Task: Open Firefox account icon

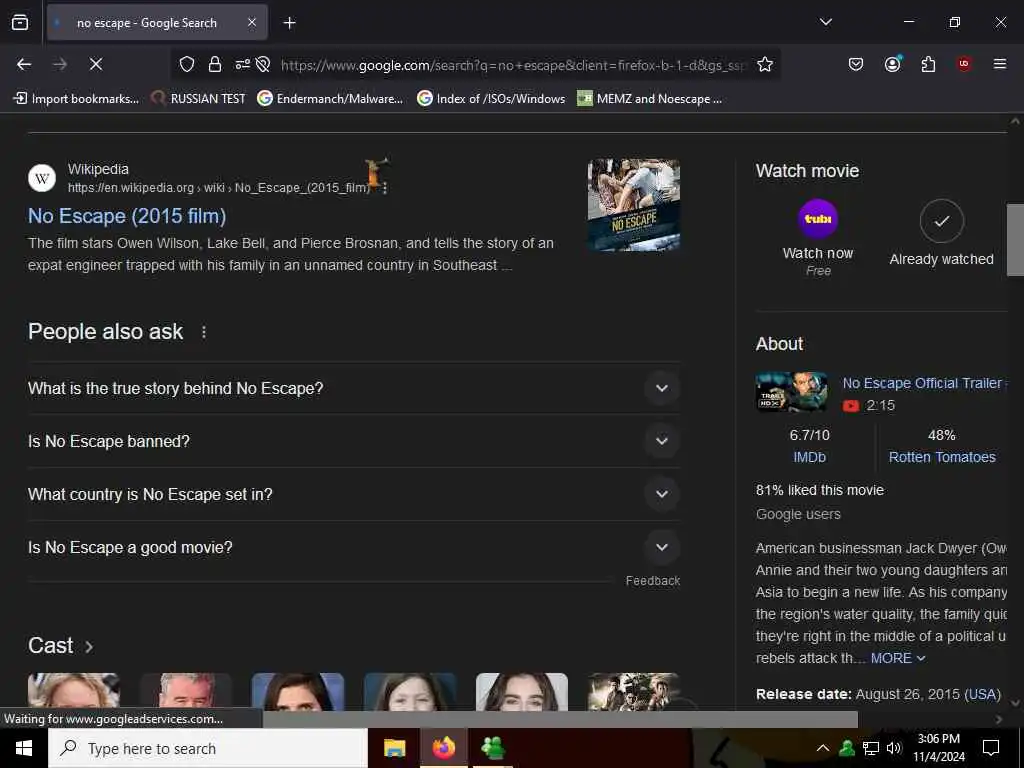Action: click(893, 63)
